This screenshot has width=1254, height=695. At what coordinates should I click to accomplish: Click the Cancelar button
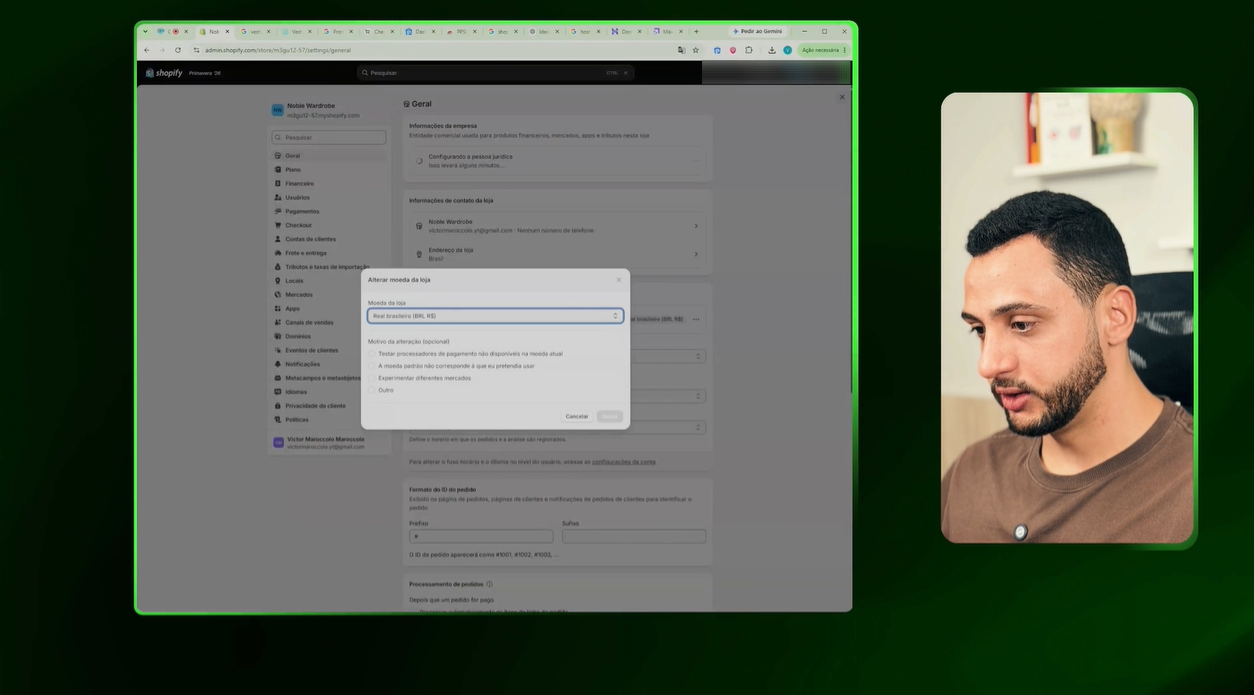(577, 416)
